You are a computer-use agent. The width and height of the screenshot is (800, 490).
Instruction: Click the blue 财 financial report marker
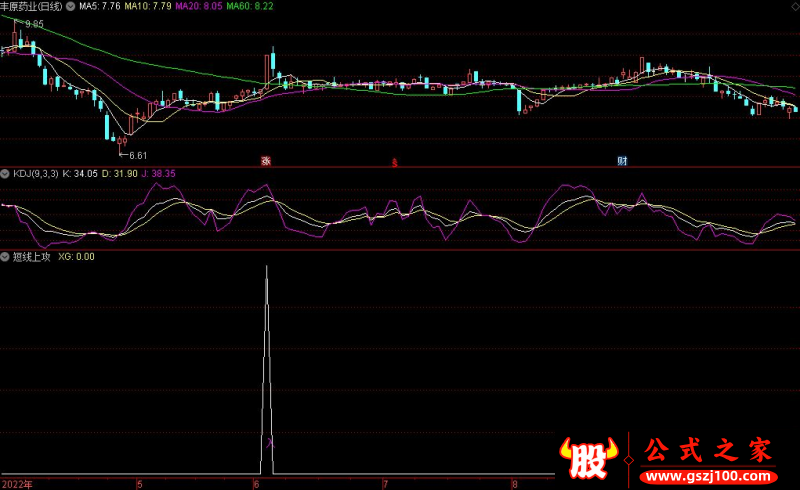point(622,160)
